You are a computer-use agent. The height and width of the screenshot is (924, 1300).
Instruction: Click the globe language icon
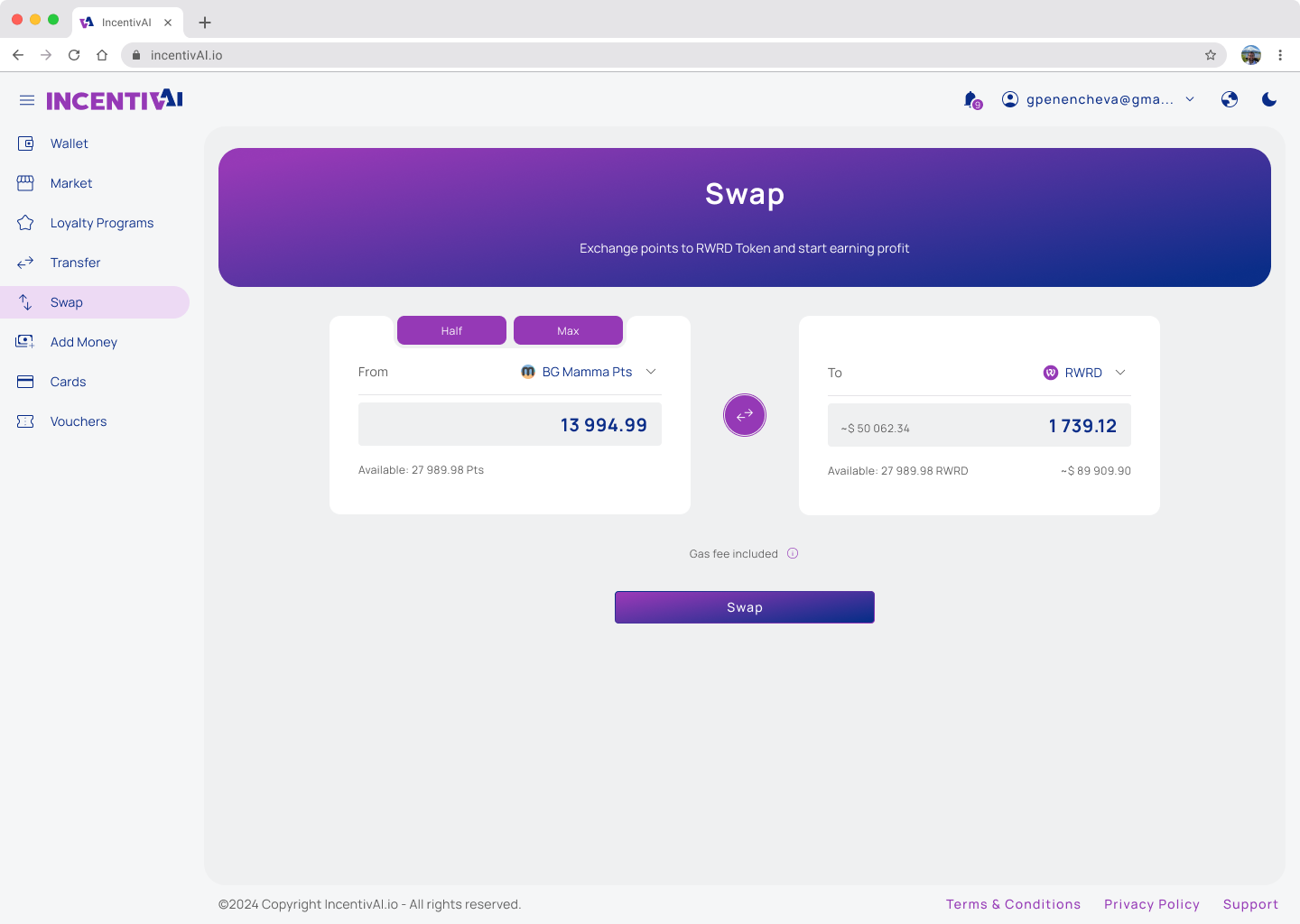tap(1229, 99)
